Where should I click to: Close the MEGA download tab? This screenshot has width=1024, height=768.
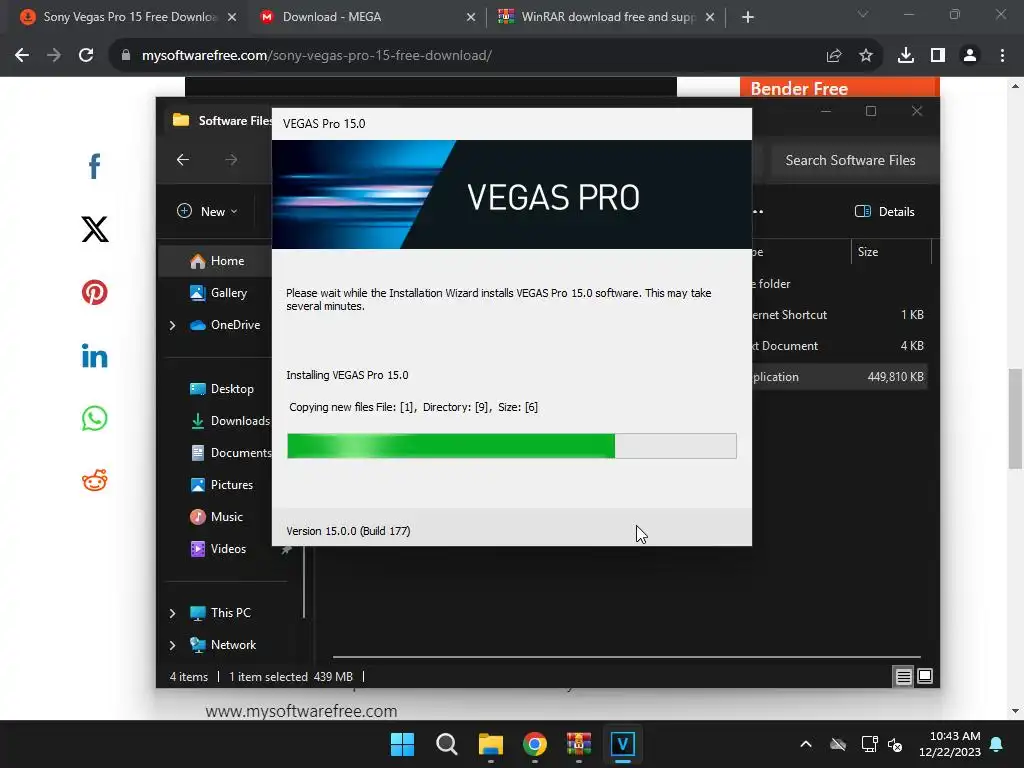471,17
